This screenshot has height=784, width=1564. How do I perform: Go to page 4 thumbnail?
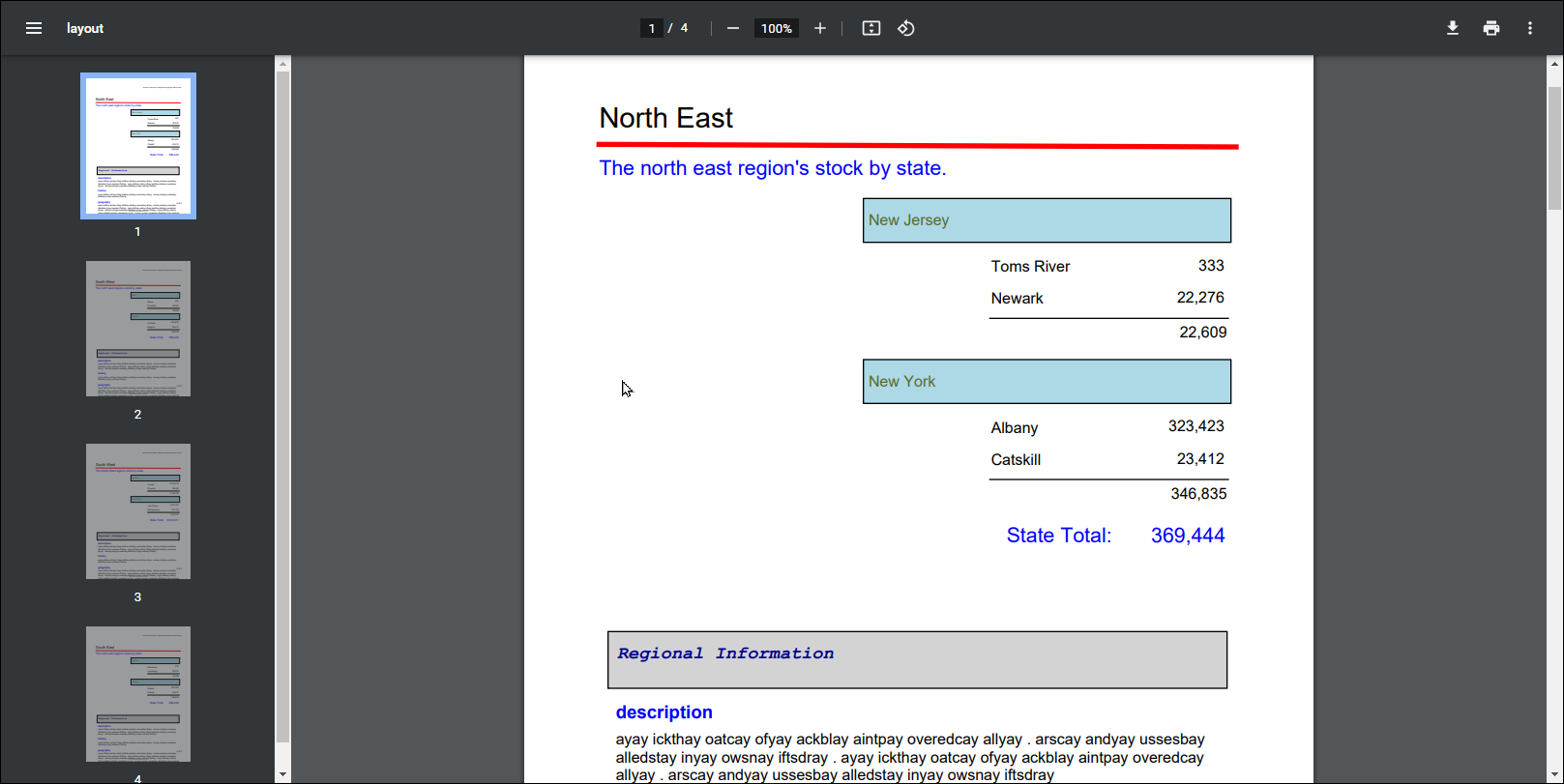pos(138,694)
